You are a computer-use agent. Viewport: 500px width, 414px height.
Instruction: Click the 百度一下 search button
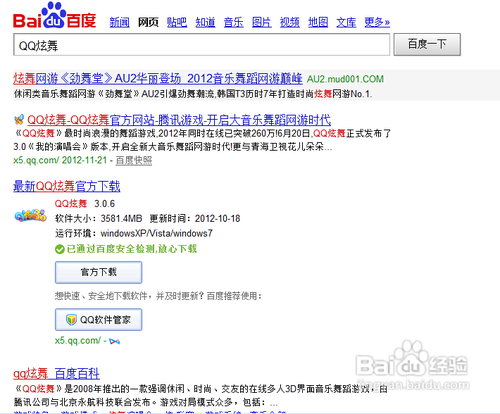[427, 44]
